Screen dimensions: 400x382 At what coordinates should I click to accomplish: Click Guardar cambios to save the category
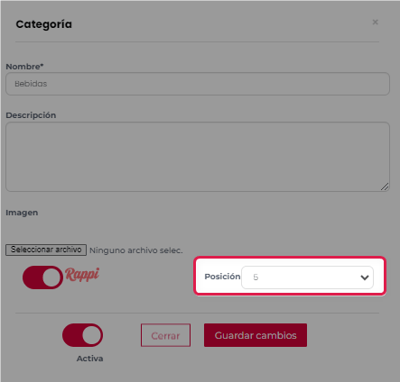255,335
